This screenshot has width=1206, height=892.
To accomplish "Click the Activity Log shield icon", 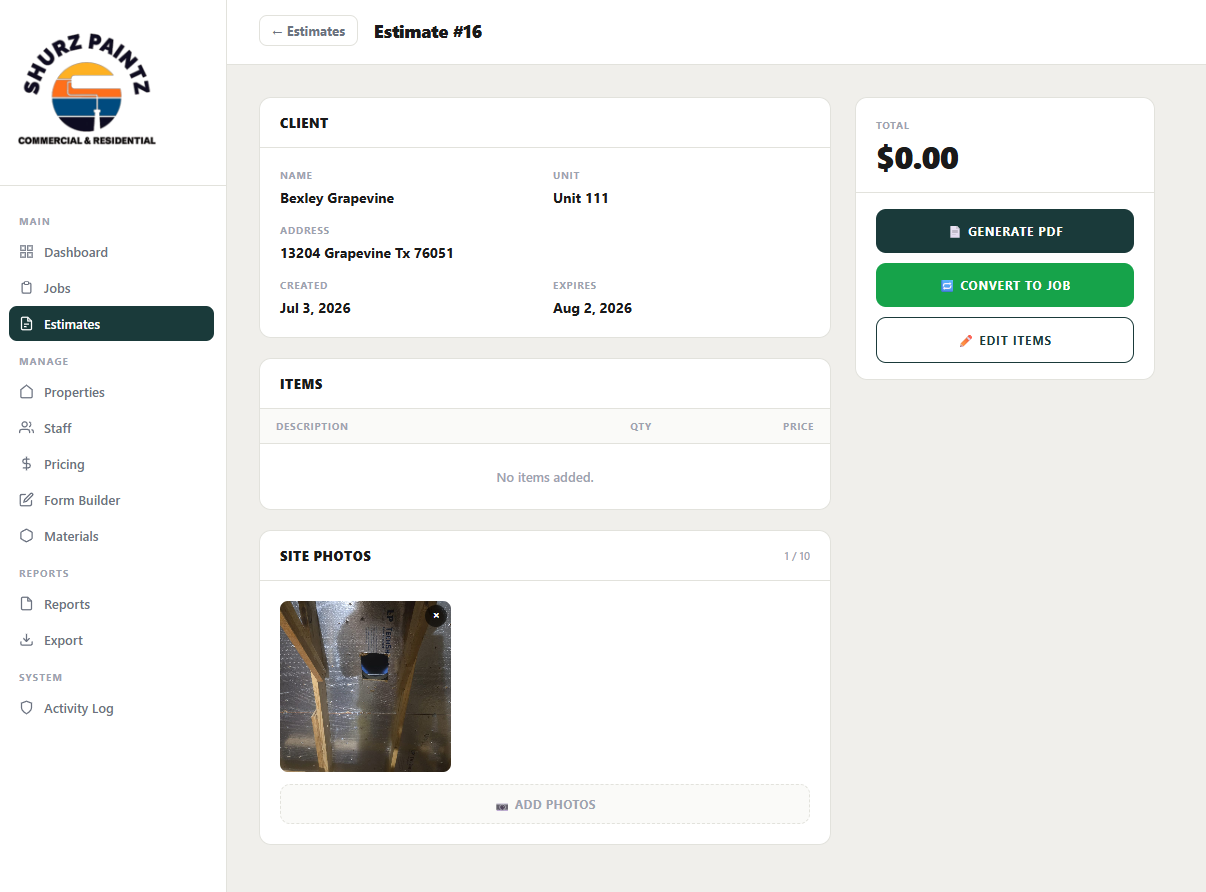I will pyautogui.click(x=27, y=708).
